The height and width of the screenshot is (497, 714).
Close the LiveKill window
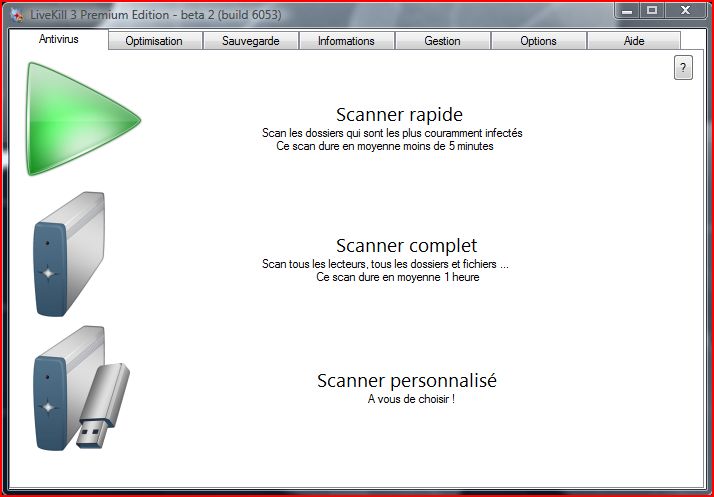tap(685, 10)
